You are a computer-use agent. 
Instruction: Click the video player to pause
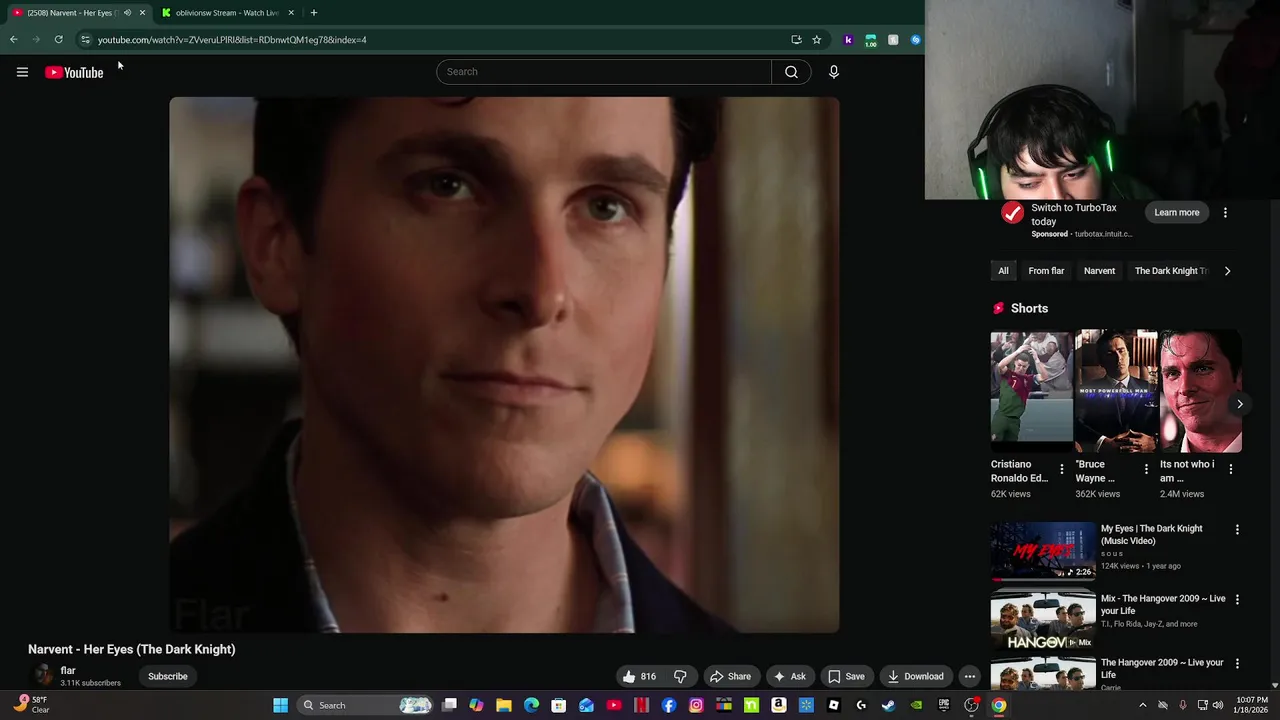(x=504, y=365)
